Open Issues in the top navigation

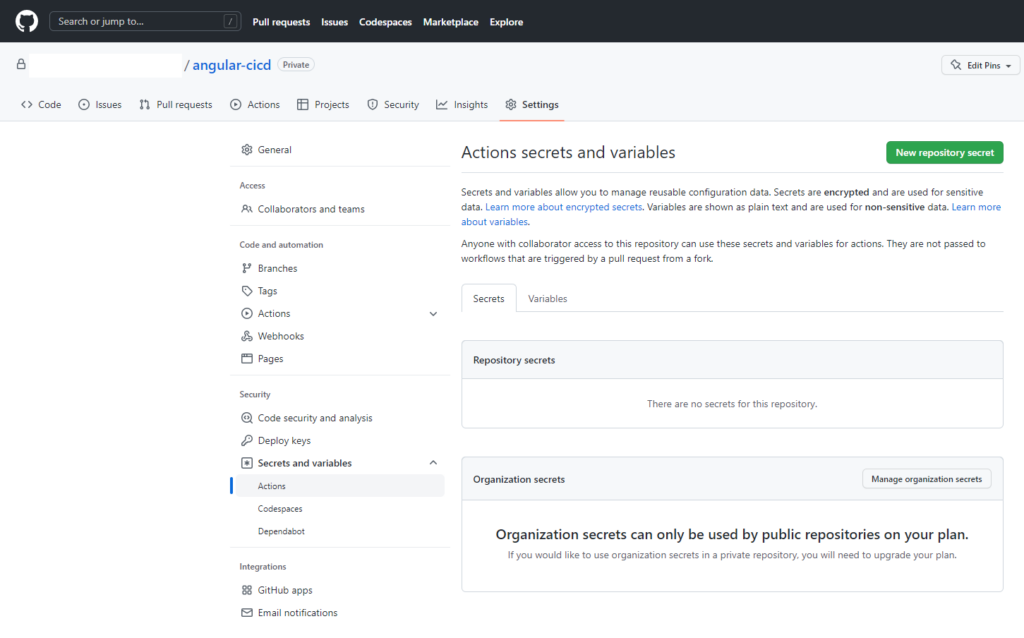[334, 22]
